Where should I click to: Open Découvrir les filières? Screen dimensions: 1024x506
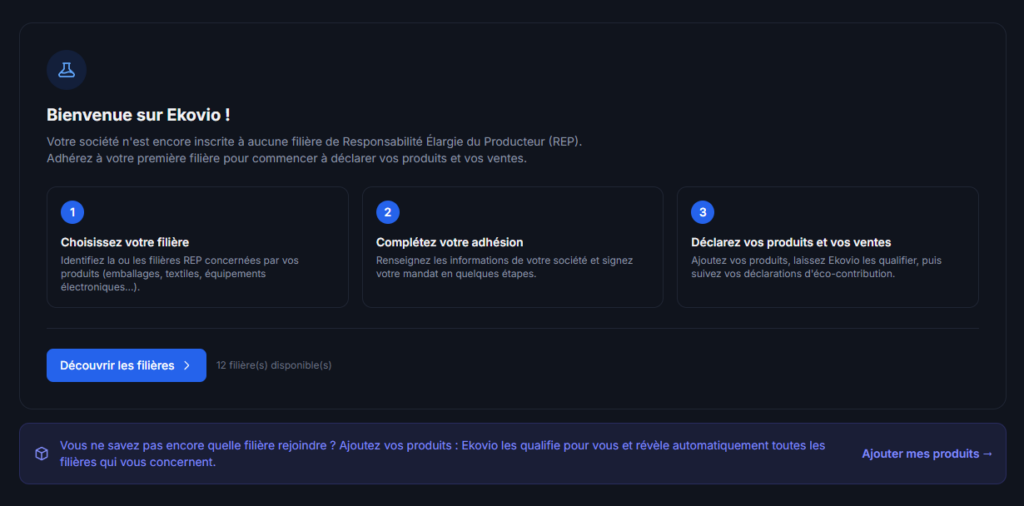(126, 366)
